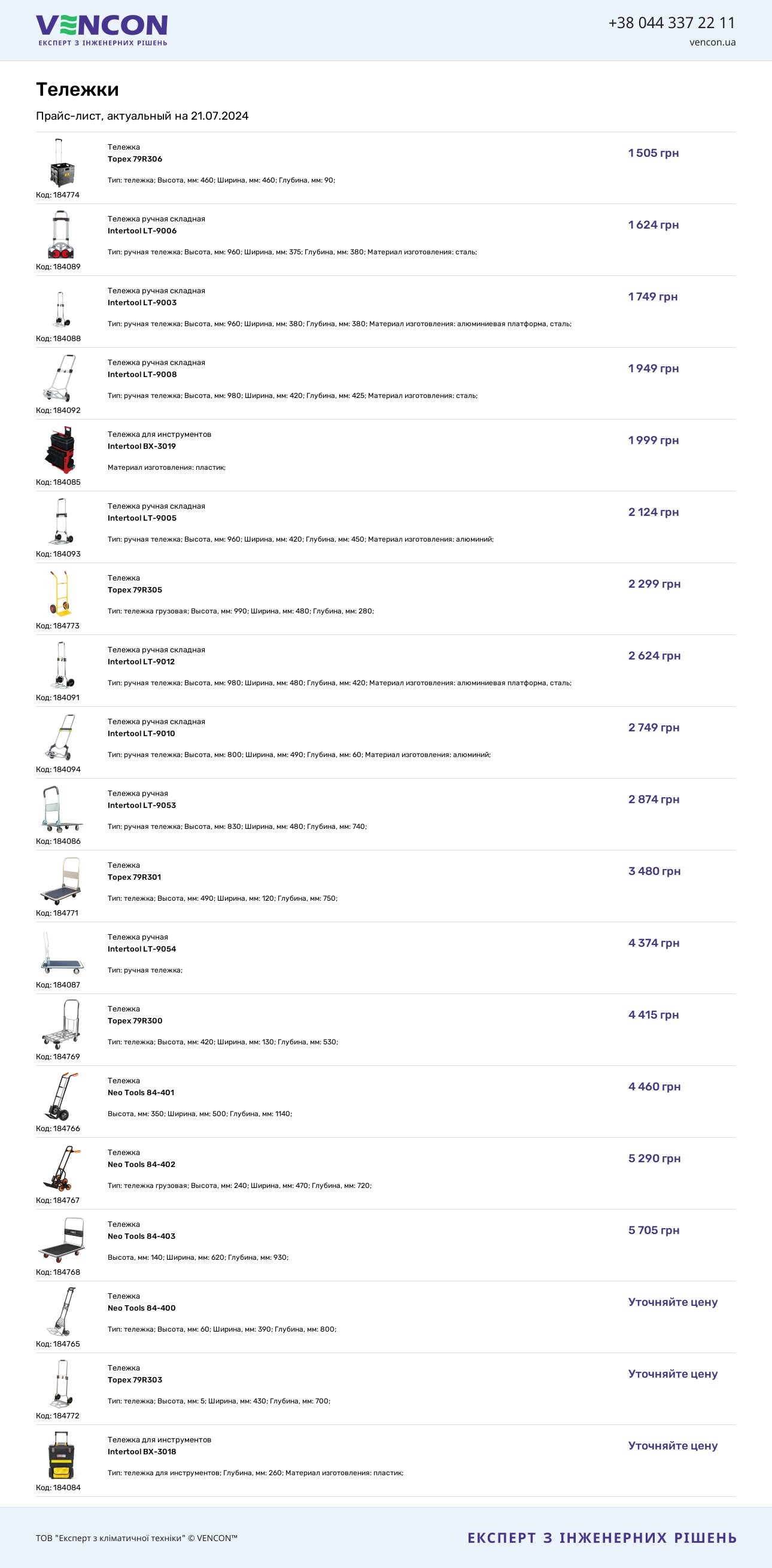Open the Intertool LT-9006 product image
This screenshot has width=772, height=1568.
[x=61, y=235]
